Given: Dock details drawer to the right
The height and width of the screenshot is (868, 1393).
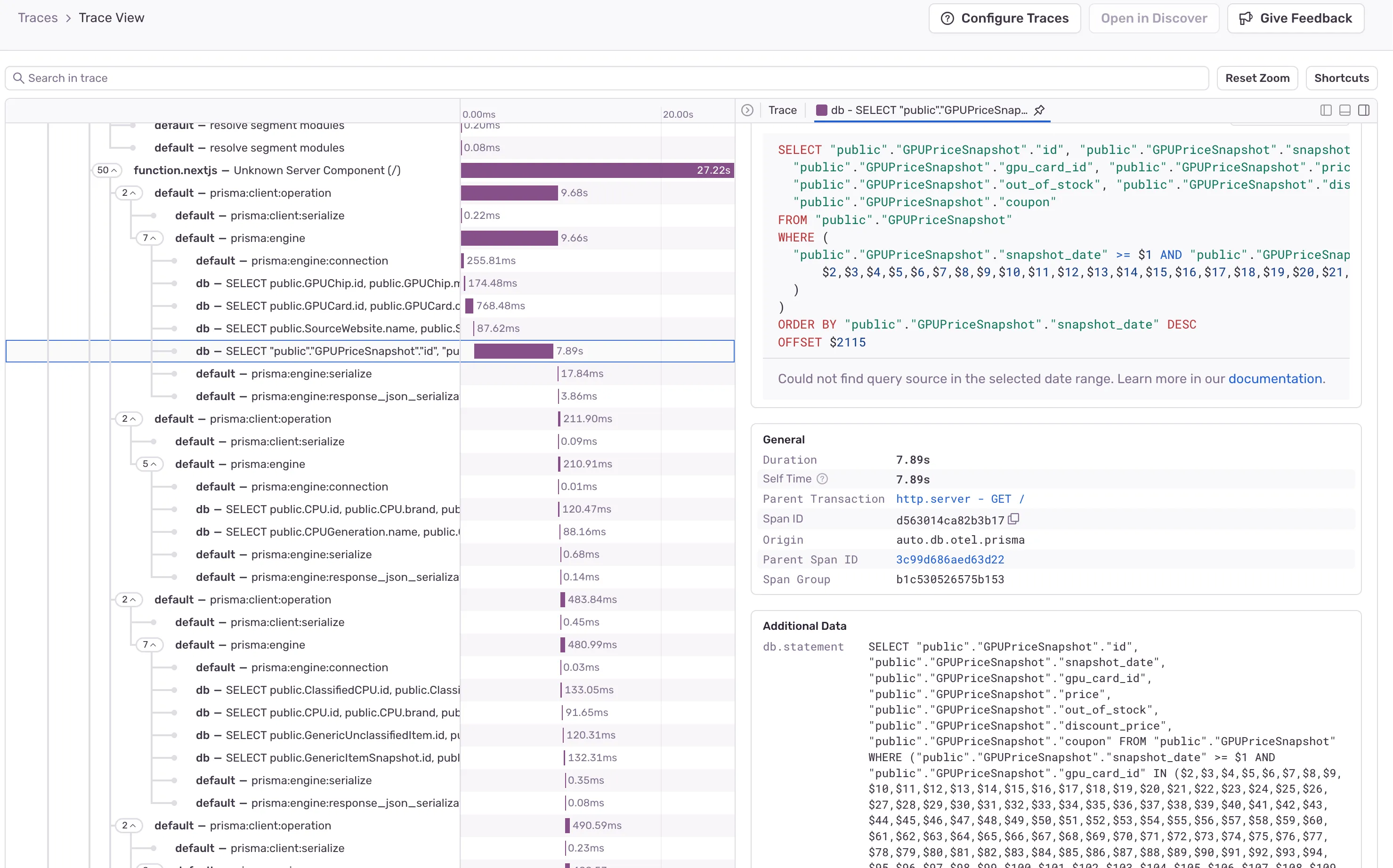Looking at the screenshot, I should pyautogui.click(x=1364, y=110).
